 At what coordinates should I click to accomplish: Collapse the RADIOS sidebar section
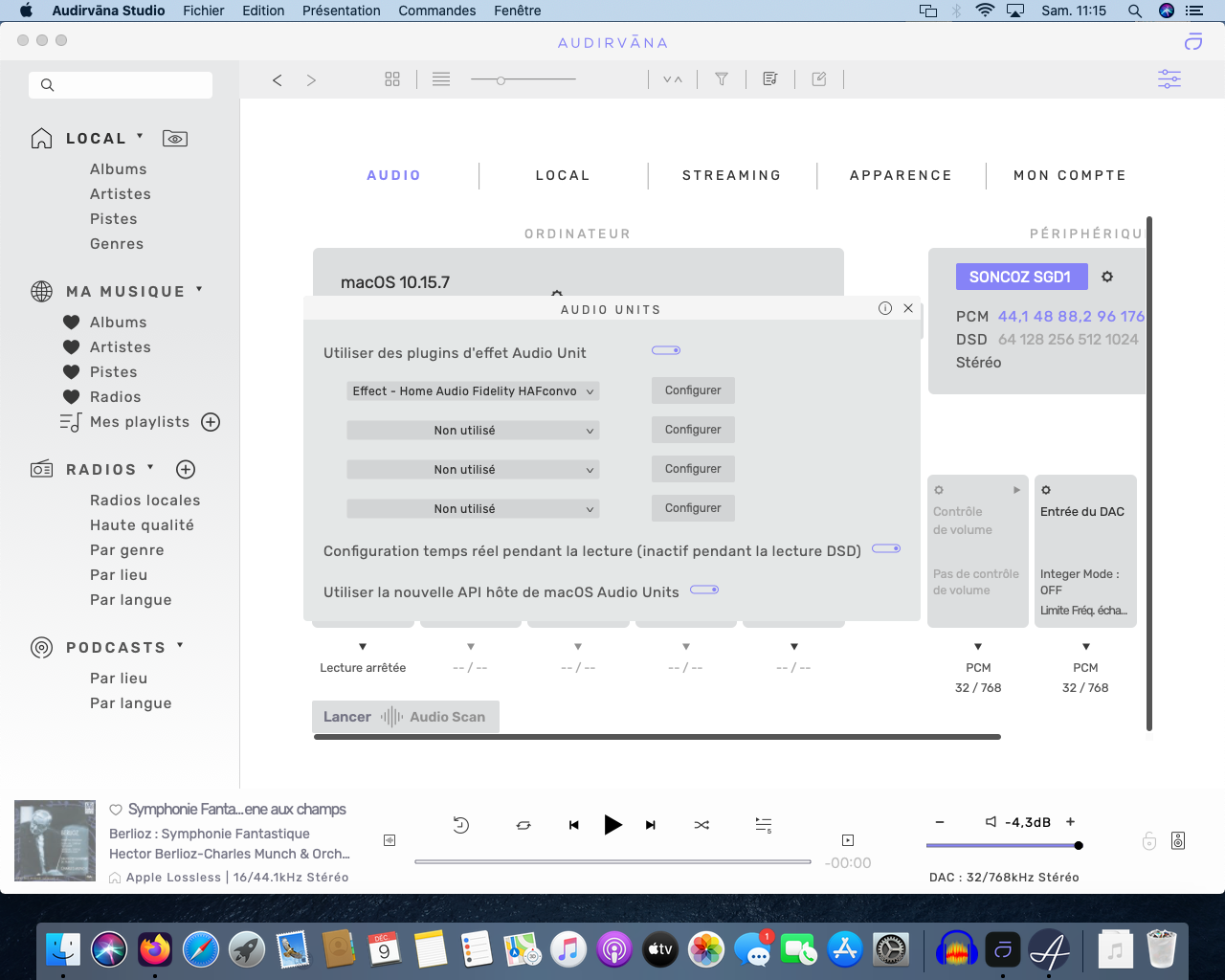coord(150,467)
